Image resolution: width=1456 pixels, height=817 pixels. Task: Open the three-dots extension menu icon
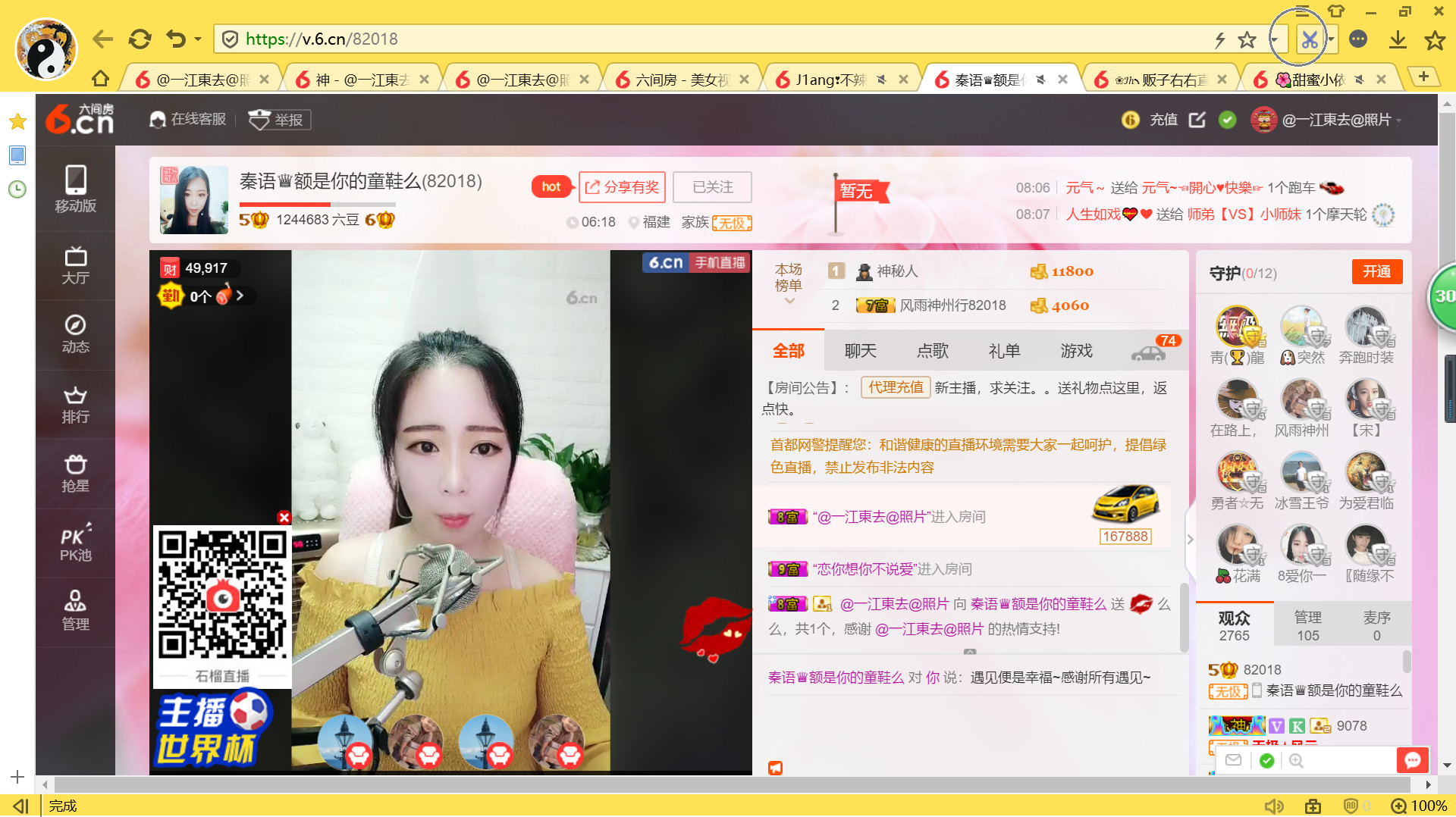point(1358,39)
